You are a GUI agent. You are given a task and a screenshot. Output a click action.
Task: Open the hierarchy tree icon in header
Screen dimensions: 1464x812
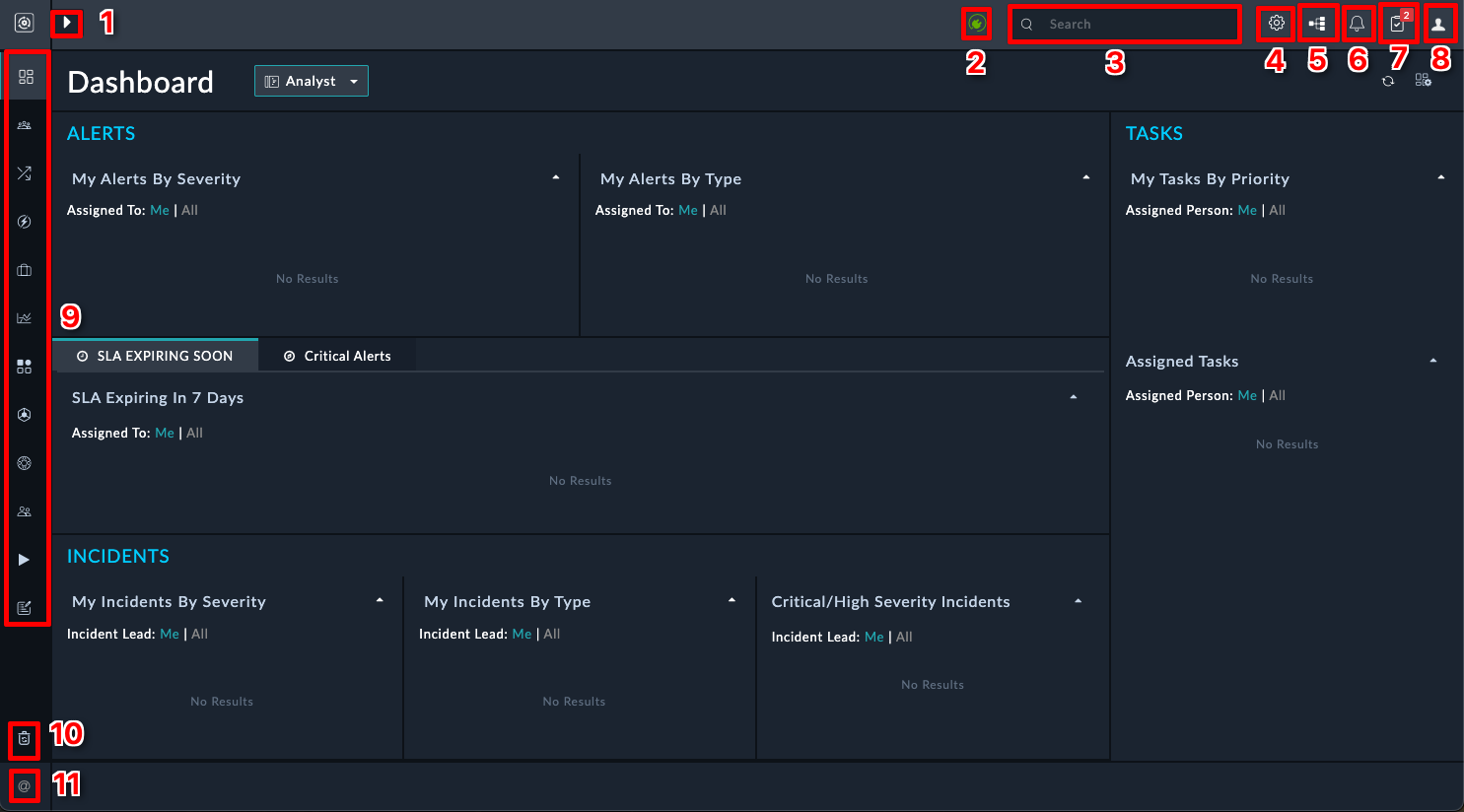click(x=1317, y=23)
